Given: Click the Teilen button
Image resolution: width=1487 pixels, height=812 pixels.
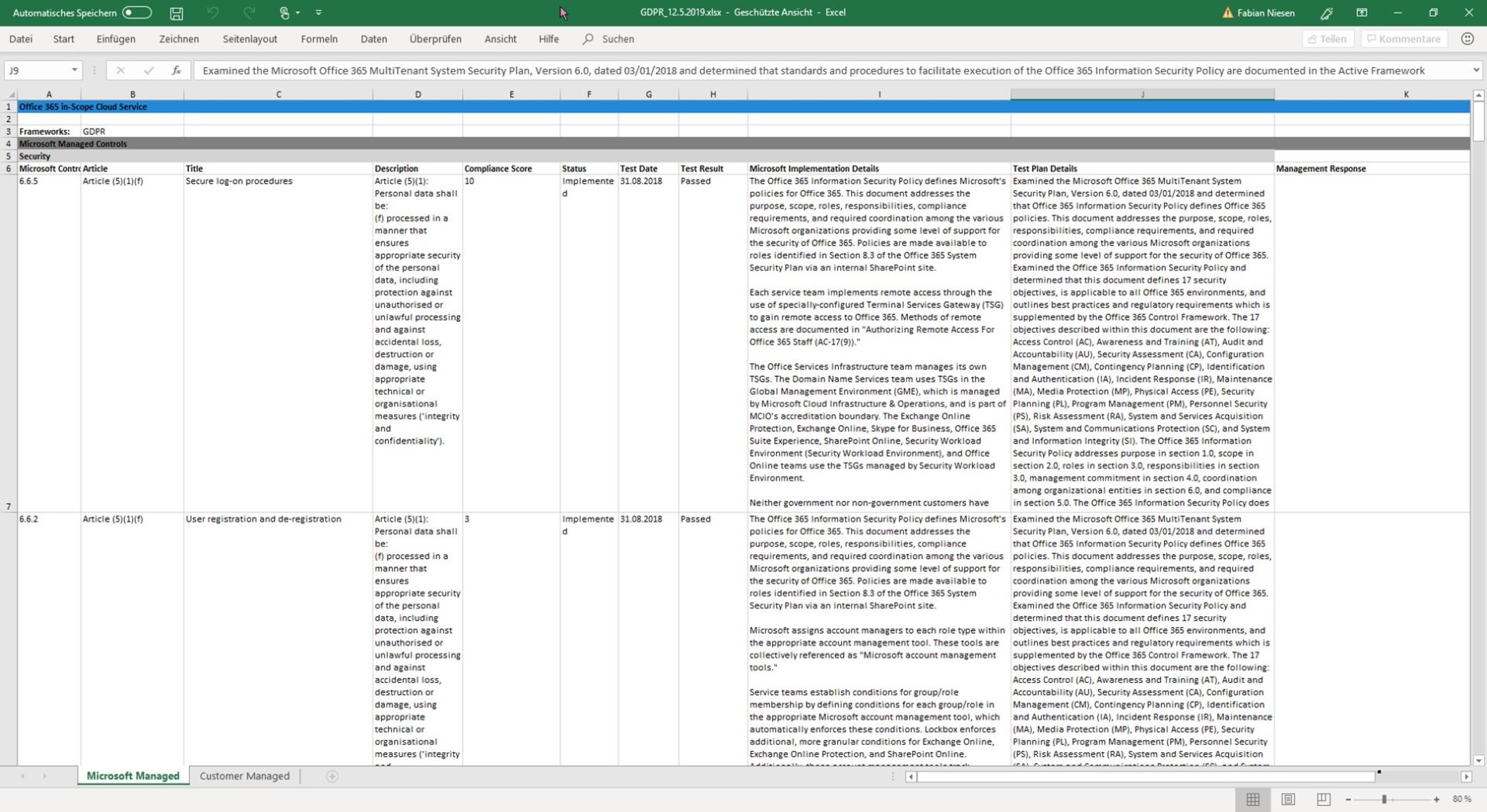Looking at the screenshot, I should tap(1327, 39).
